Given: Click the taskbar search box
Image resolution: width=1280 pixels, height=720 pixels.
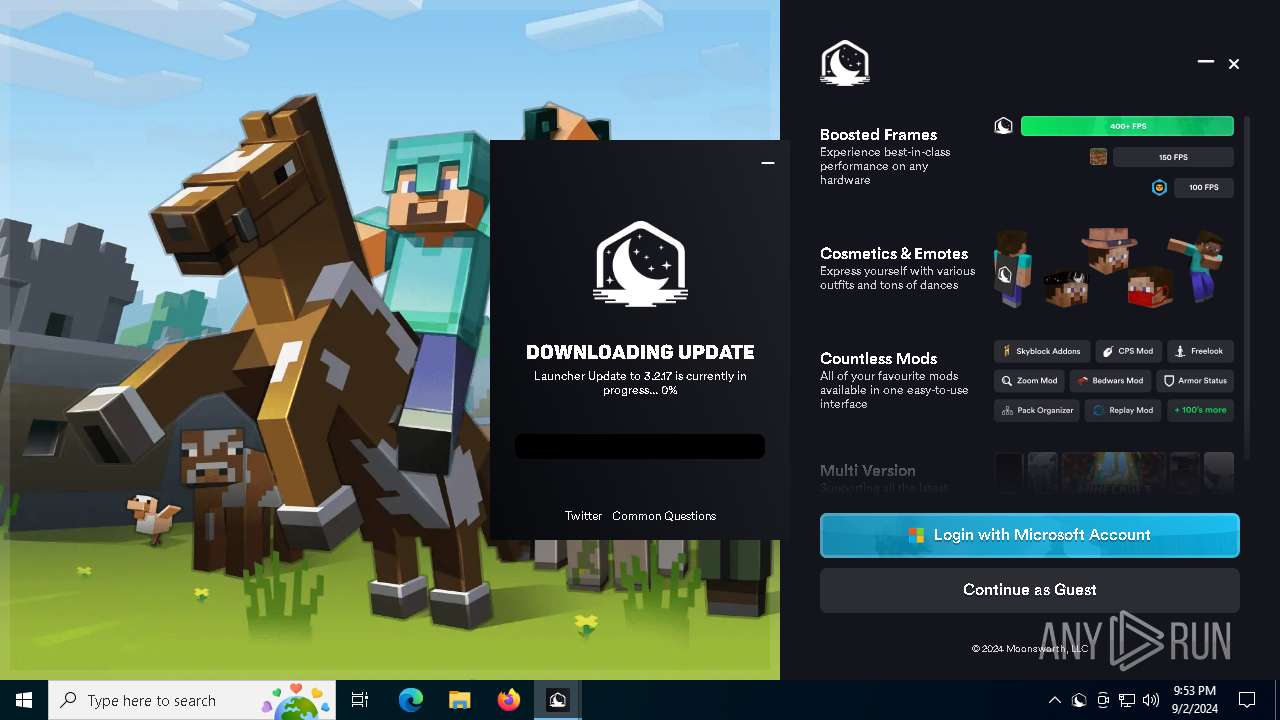Looking at the screenshot, I should tap(194, 700).
